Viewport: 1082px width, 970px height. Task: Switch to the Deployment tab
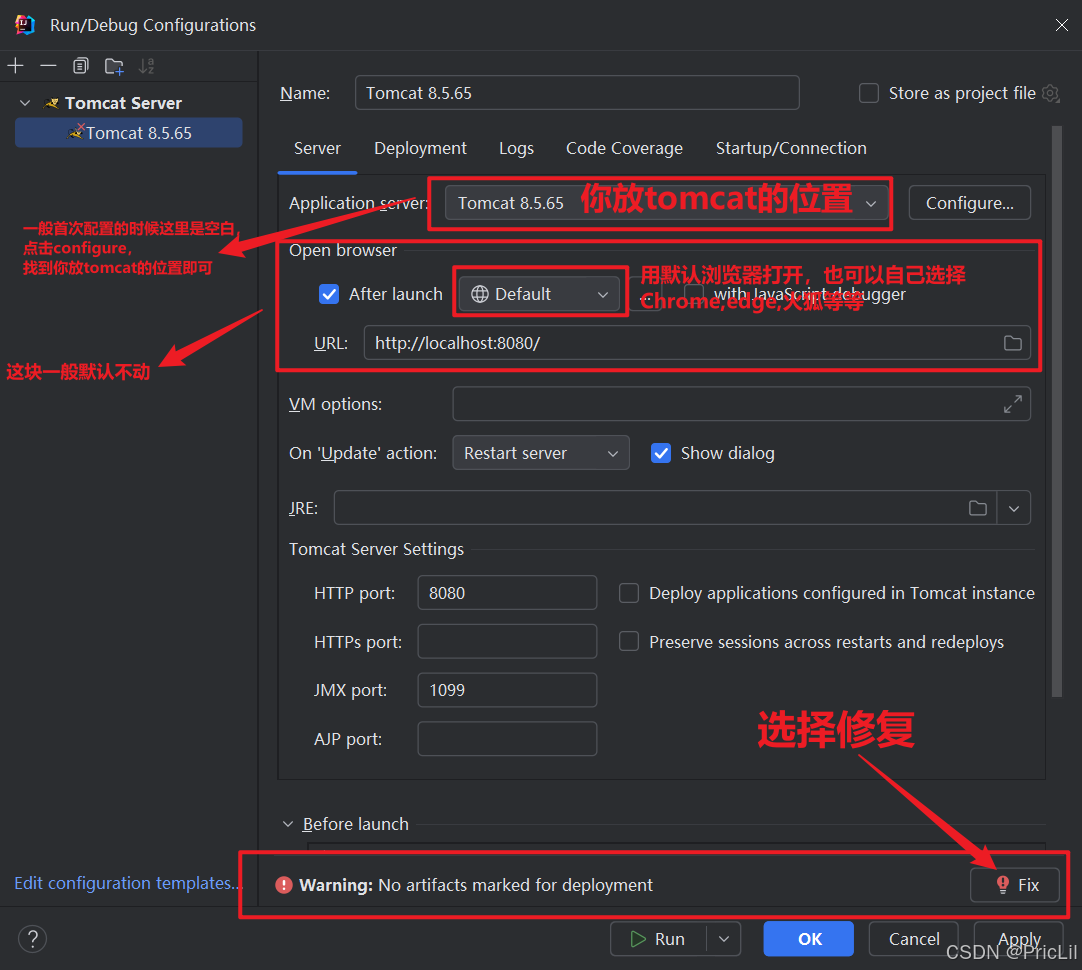(420, 148)
